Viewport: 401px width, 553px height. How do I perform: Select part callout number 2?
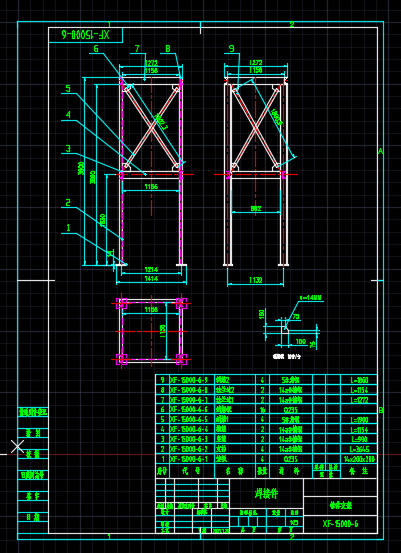pyautogui.click(x=68, y=202)
